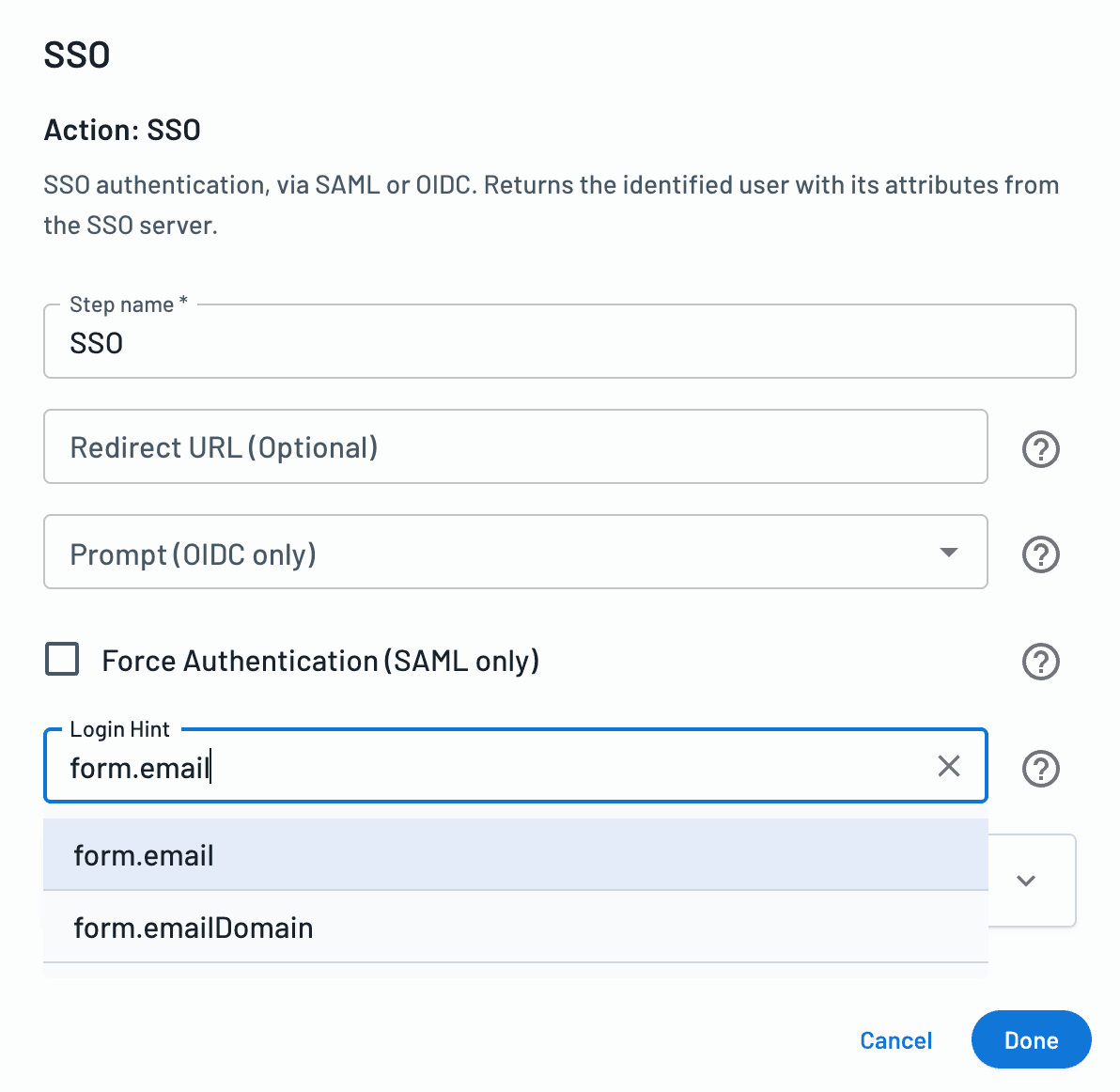
Task: Click the Prompt (OIDC only) help icon
Action: 1040,554
